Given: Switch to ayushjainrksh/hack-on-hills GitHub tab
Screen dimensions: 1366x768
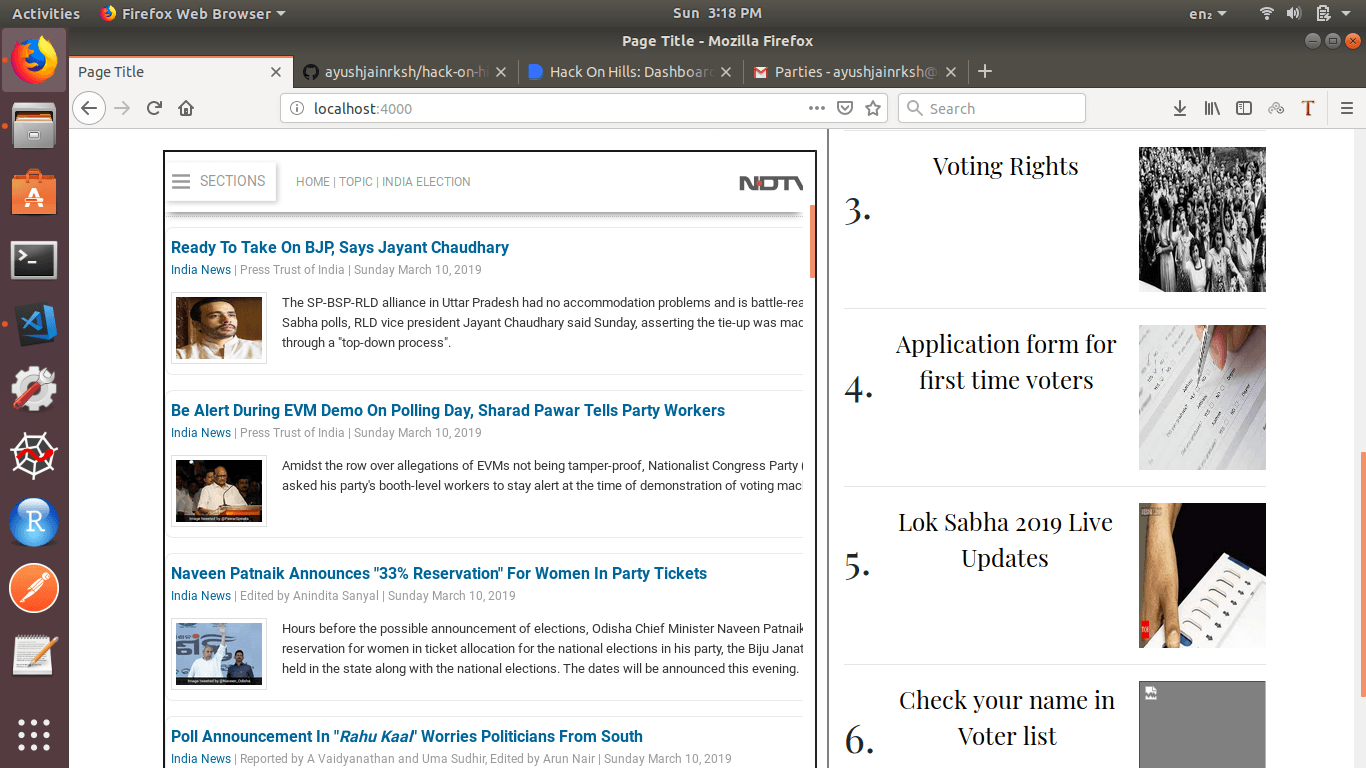Looking at the screenshot, I should point(406,72).
